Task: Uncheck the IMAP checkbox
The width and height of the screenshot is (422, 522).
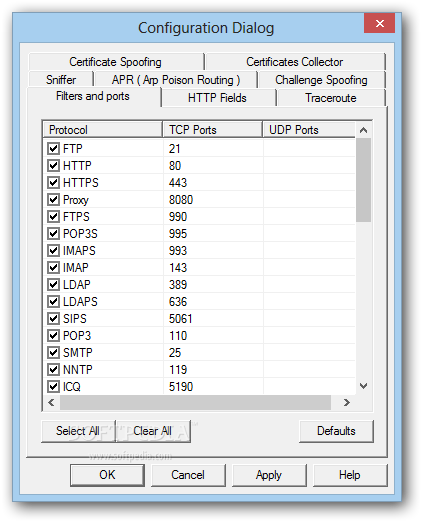Action: click(53, 267)
